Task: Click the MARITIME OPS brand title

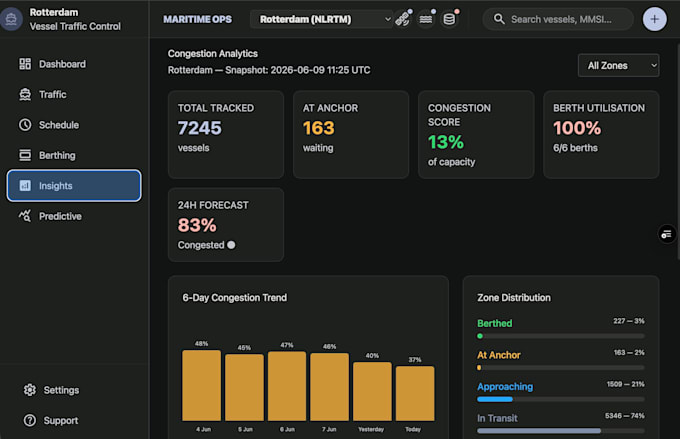Action: (197, 19)
